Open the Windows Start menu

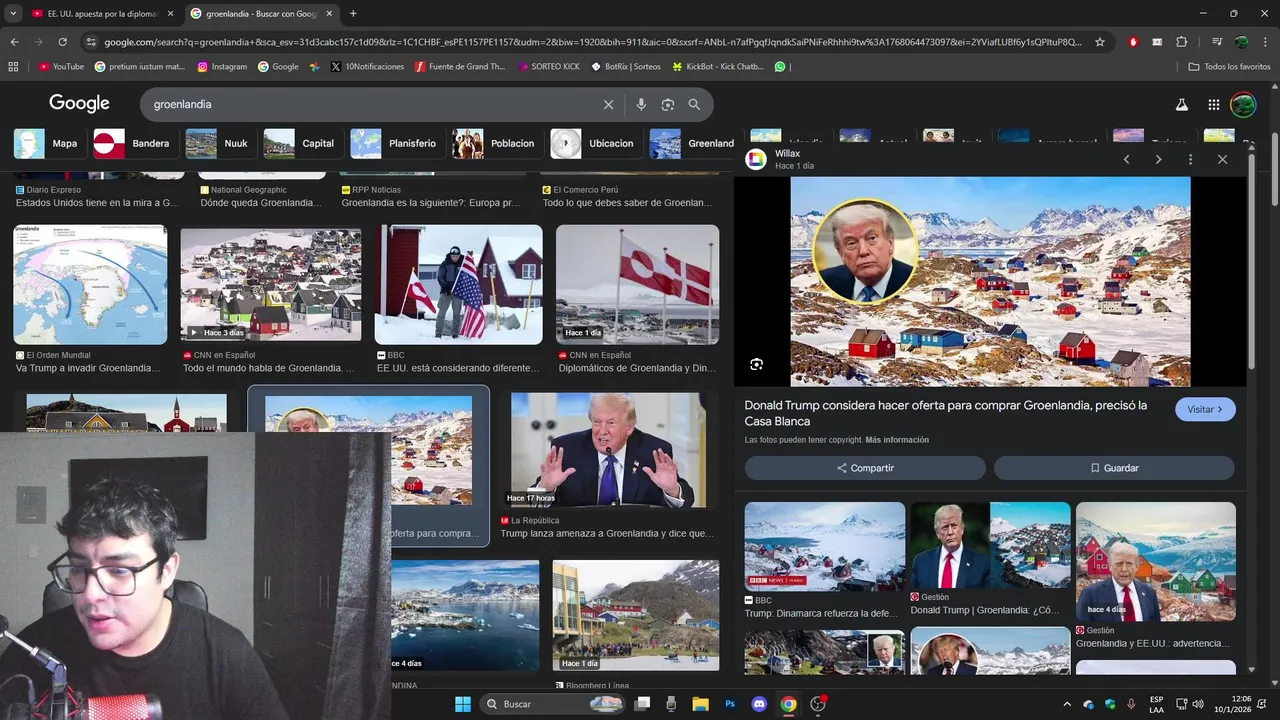pos(463,704)
